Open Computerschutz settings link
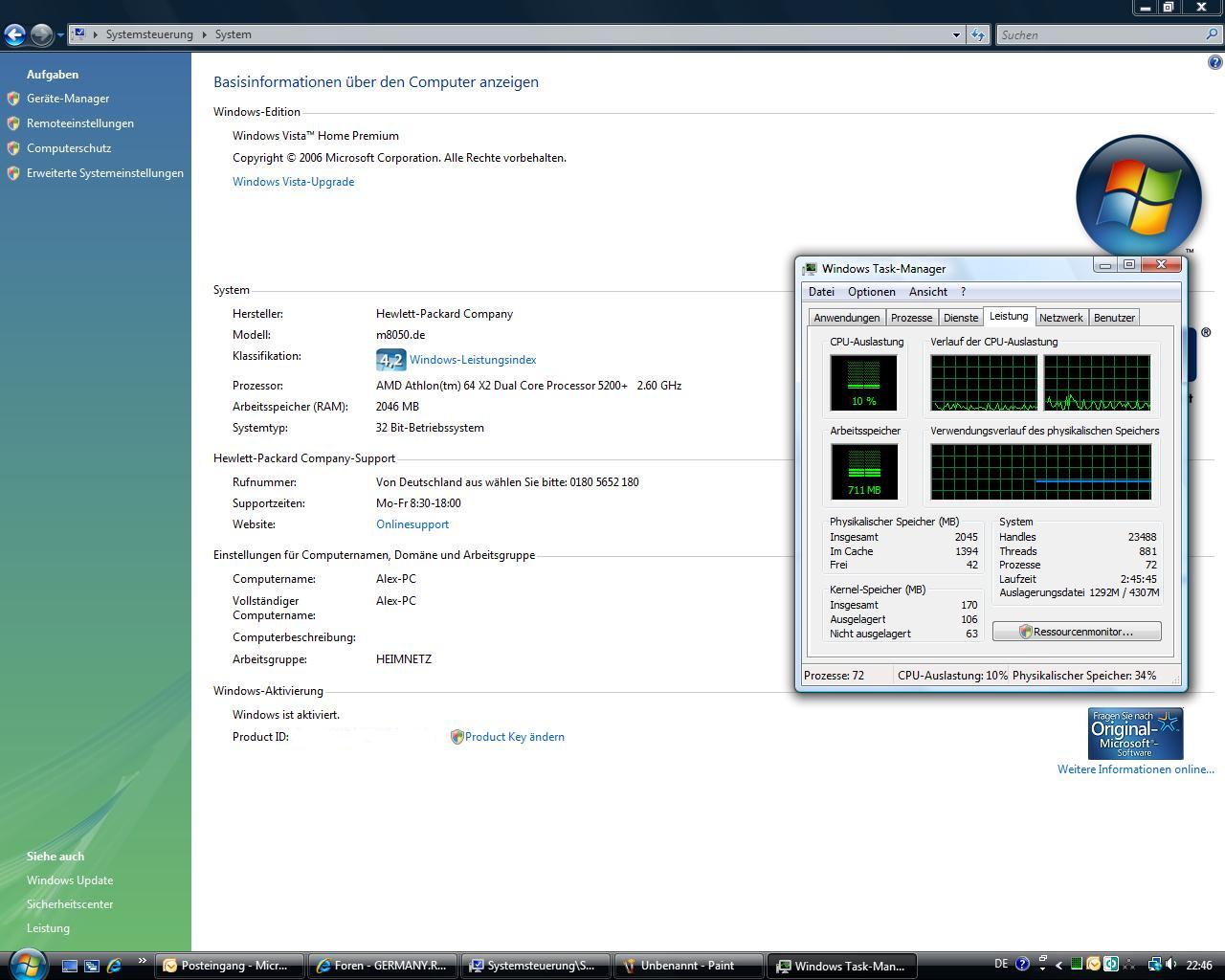The width and height of the screenshot is (1225, 980). point(69,148)
